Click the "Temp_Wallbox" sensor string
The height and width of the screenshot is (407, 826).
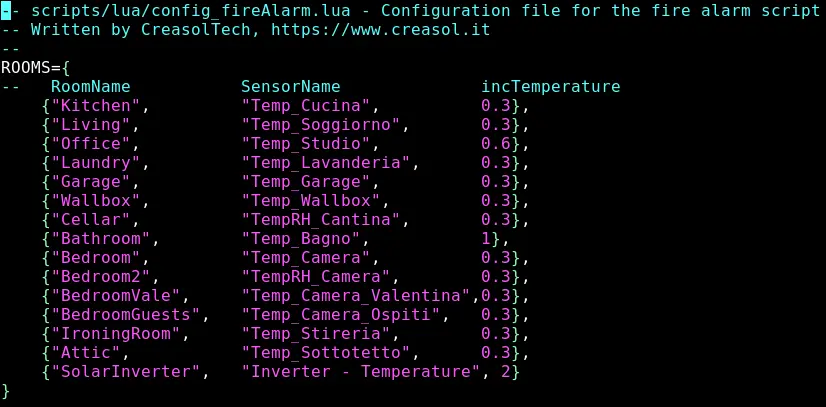click(311, 201)
